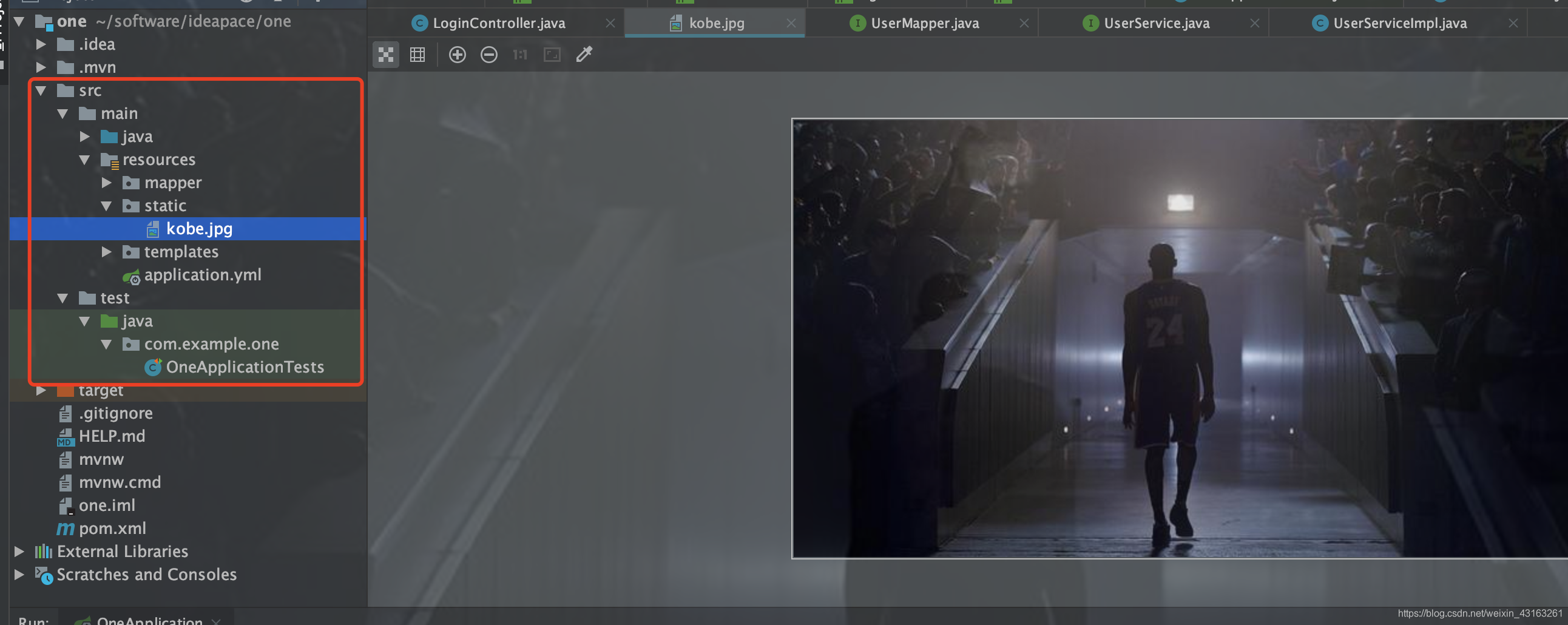Zoom out of the image

pyautogui.click(x=488, y=55)
